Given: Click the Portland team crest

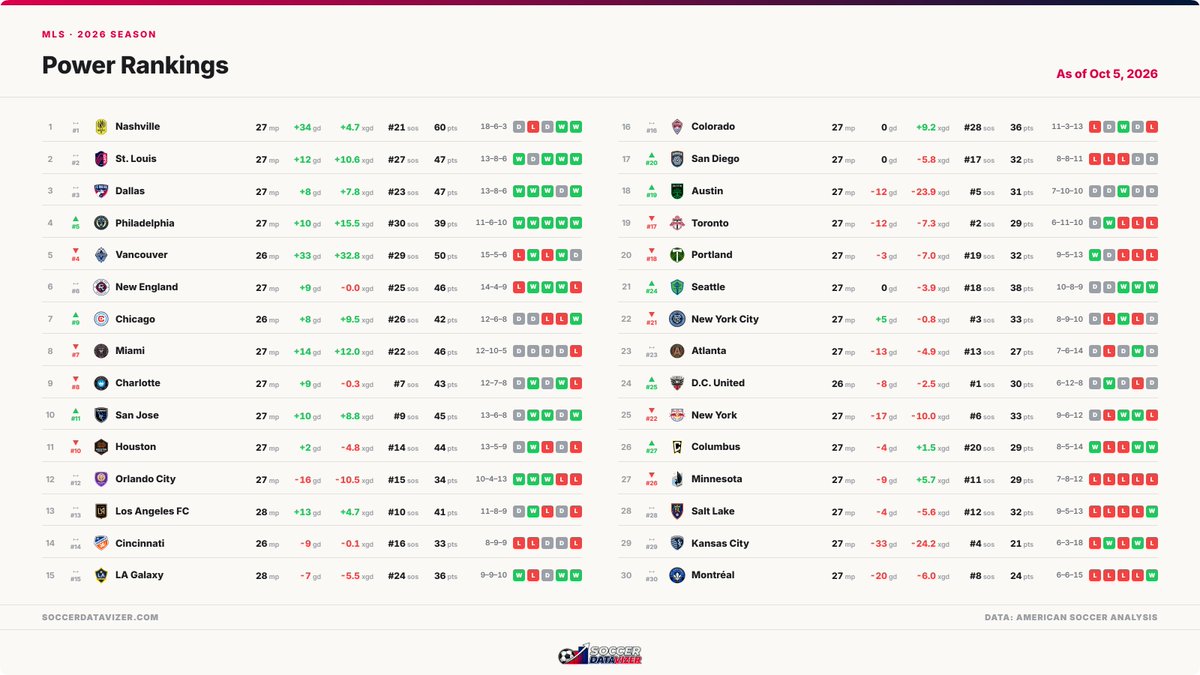Looking at the screenshot, I should [x=677, y=255].
